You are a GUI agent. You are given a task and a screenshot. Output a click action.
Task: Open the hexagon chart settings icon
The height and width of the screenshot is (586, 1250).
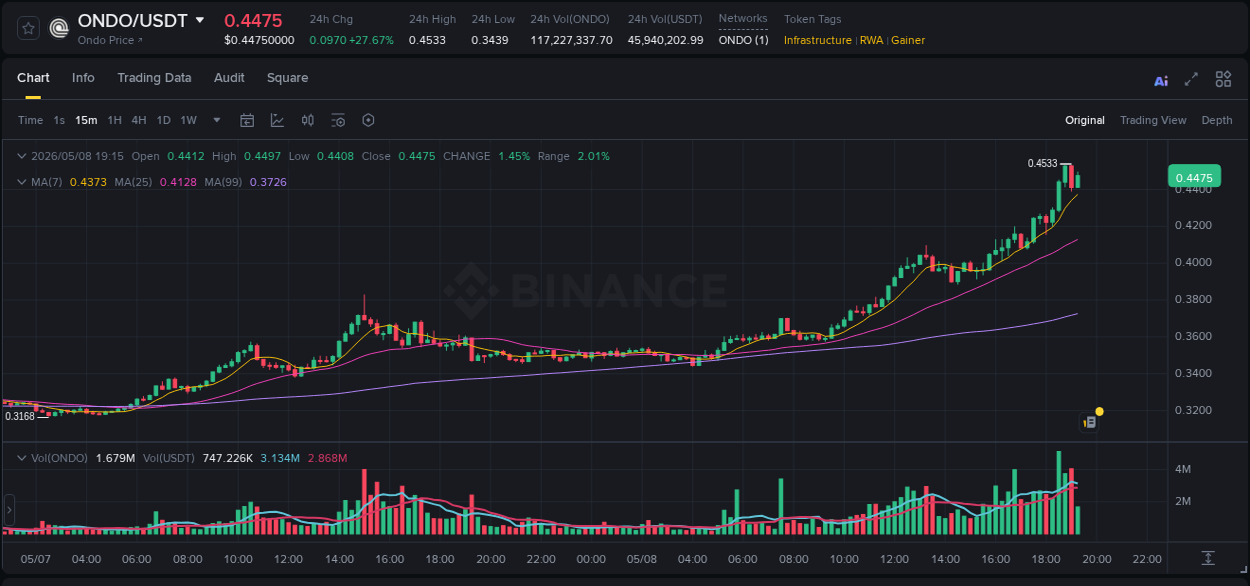pyautogui.click(x=368, y=120)
